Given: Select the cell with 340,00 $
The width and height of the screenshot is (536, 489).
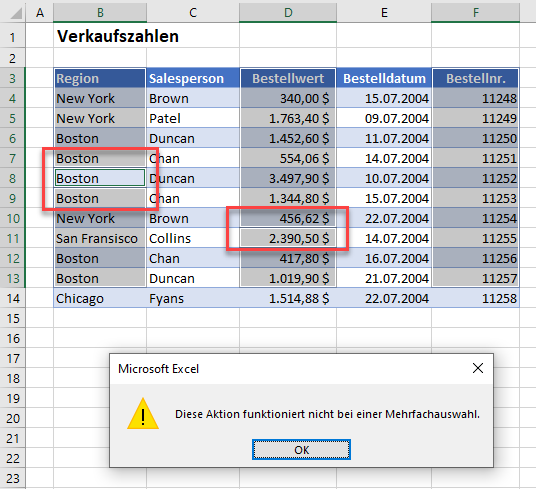Looking at the screenshot, I should pos(288,98).
